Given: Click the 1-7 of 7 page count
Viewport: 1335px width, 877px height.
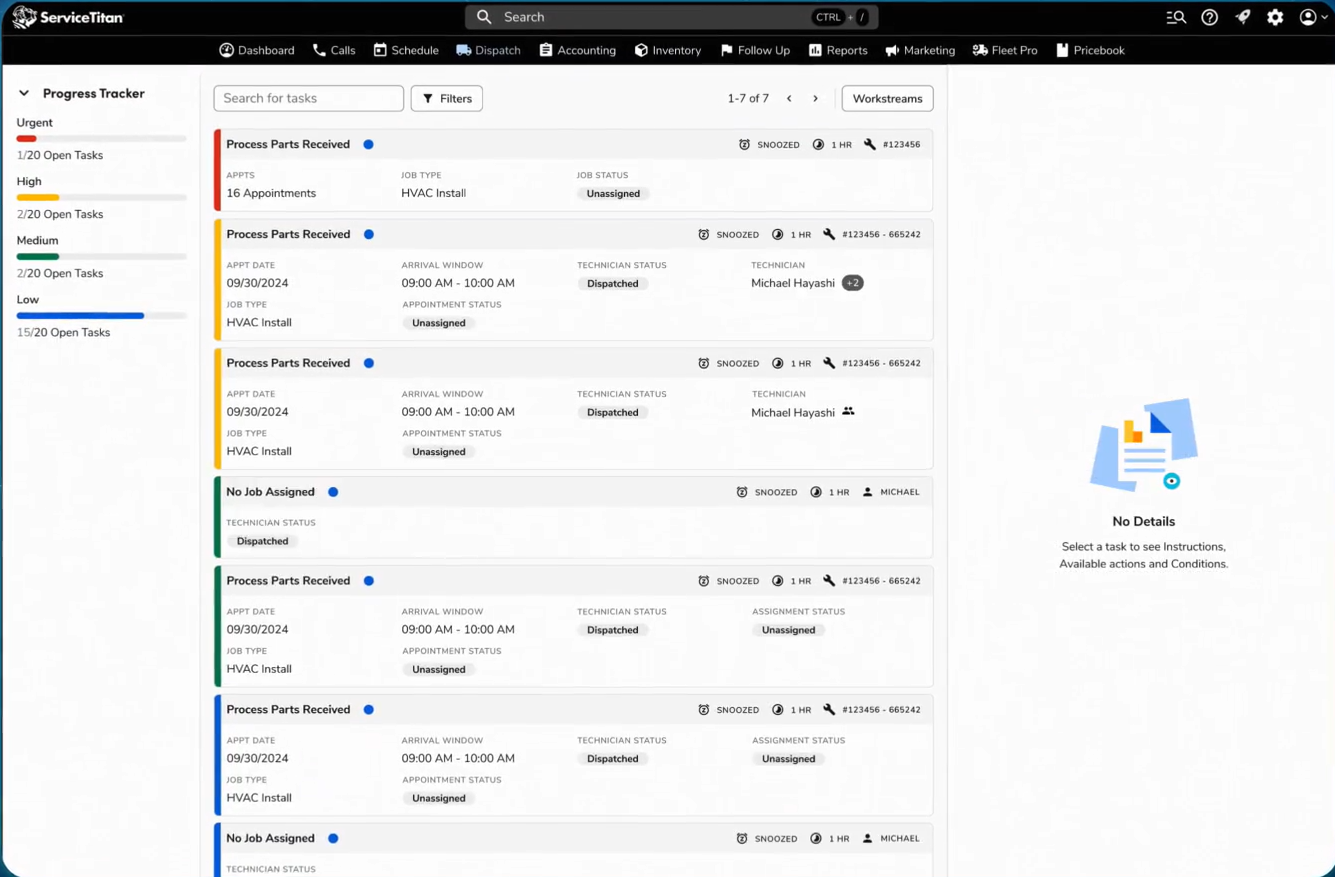Looking at the screenshot, I should pos(748,99).
